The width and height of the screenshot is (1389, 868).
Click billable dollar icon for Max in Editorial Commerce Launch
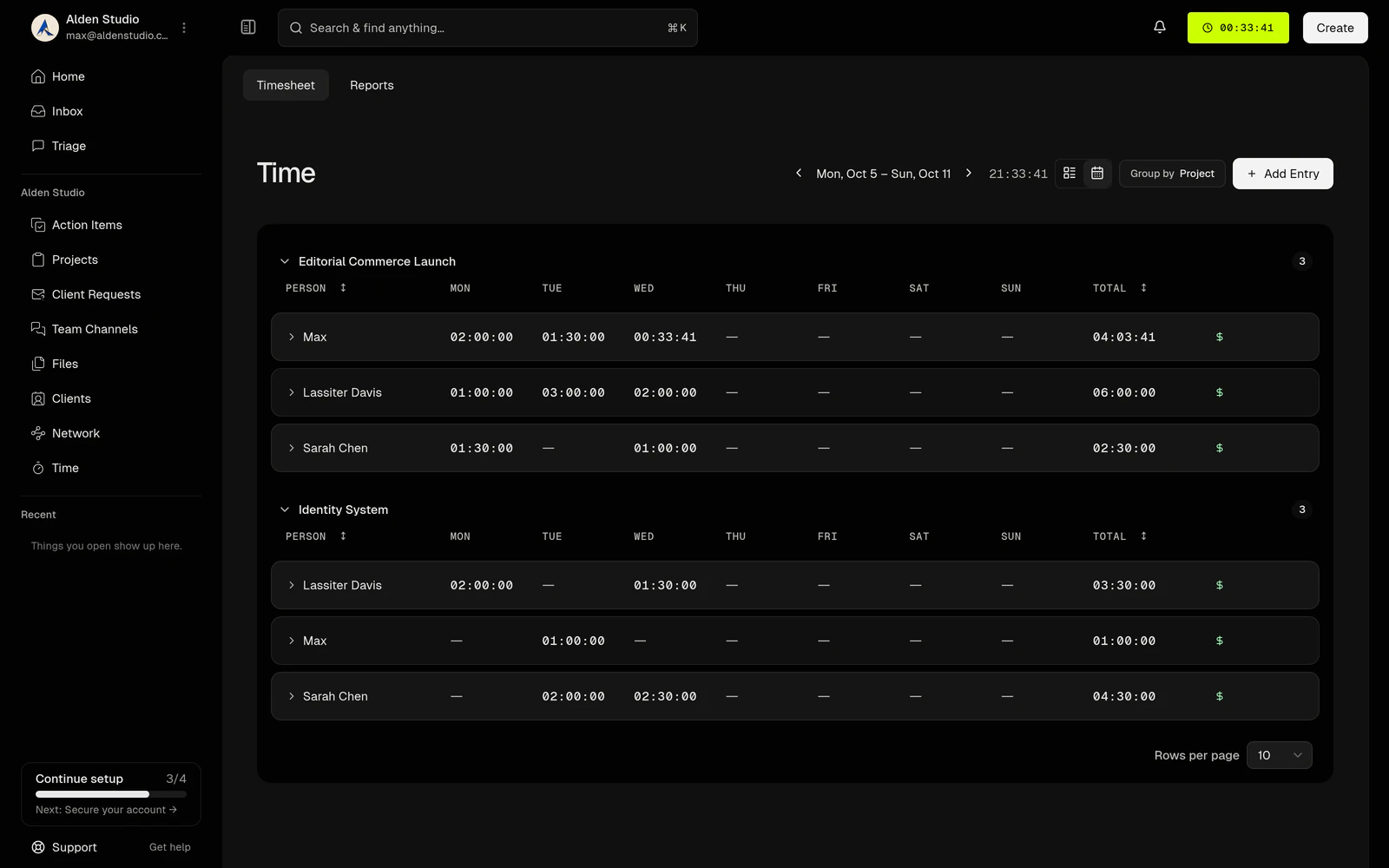pos(1220,337)
